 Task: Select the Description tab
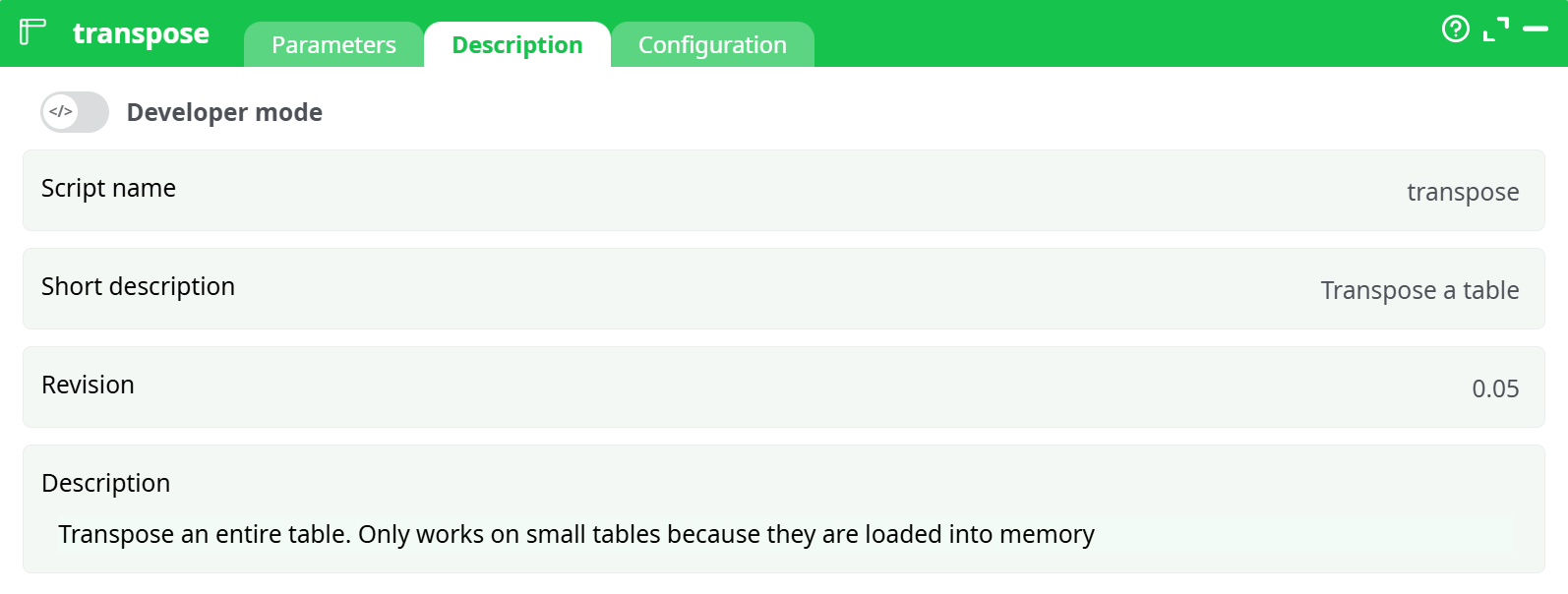pos(516,45)
